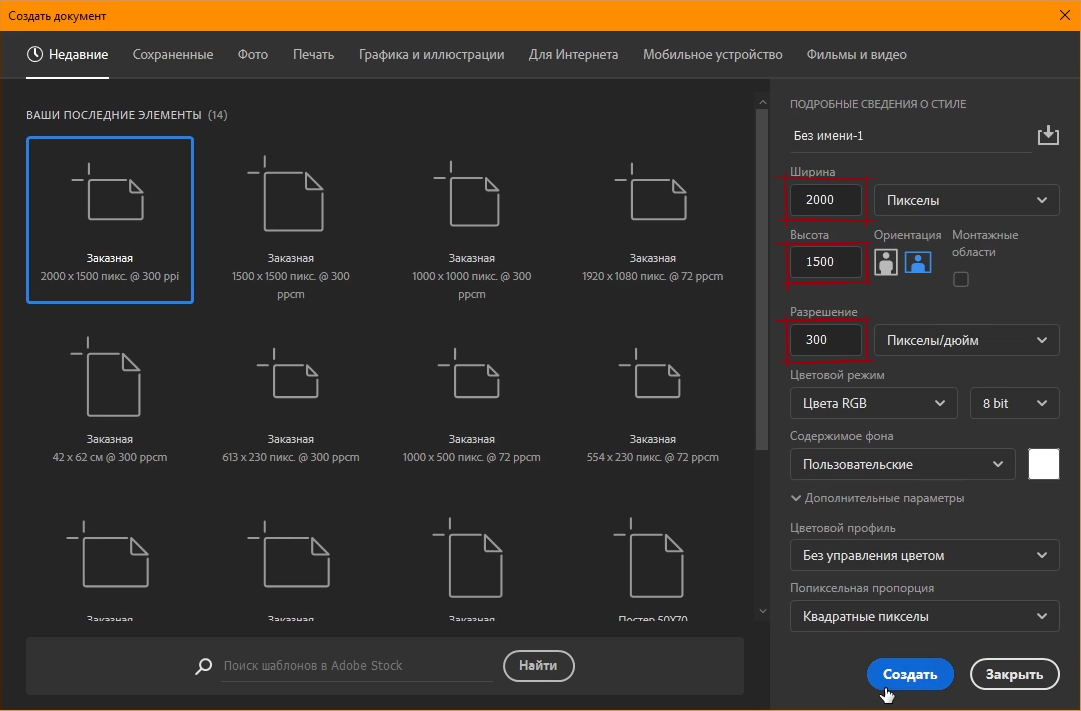Open the Мобильное устройство tab
The height and width of the screenshot is (711, 1081).
point(713,54)
